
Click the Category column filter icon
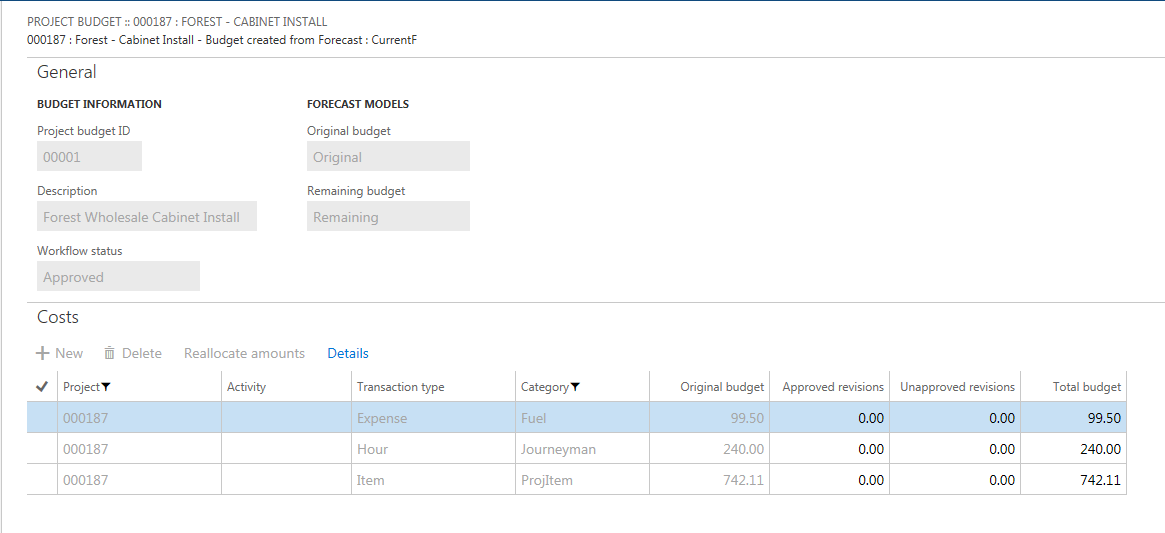pyautogui.click(x=575, y=387)
